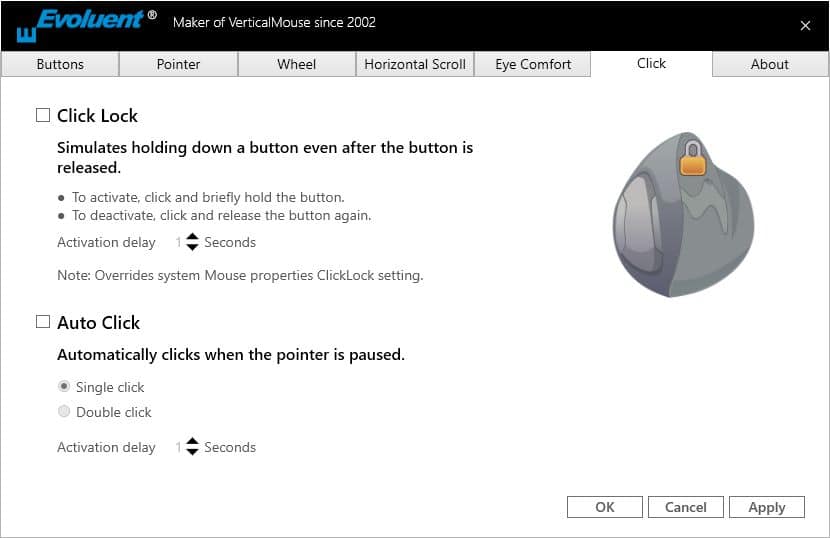Enable the Auto Click checkbox
830x538 pixels.
click(x=43, y=321)
